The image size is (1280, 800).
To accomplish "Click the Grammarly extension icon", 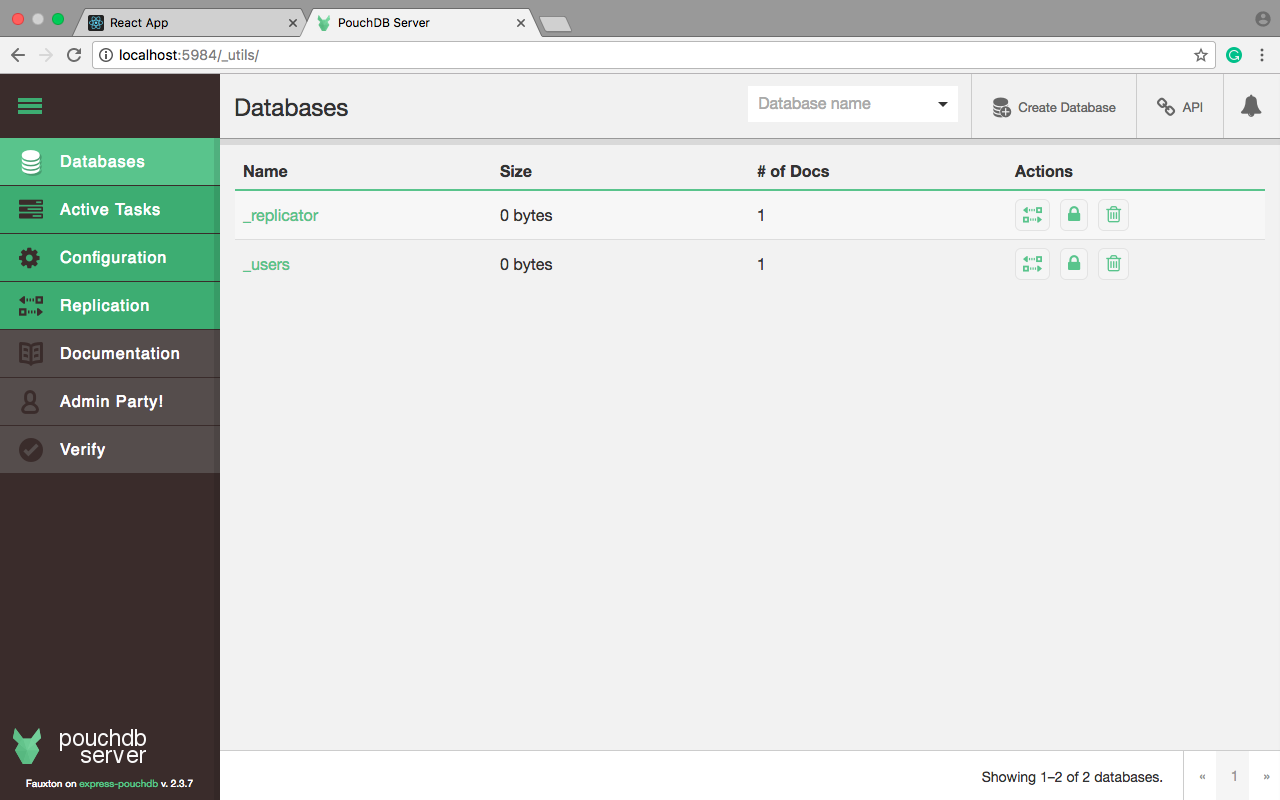I will click(1234, 55).
